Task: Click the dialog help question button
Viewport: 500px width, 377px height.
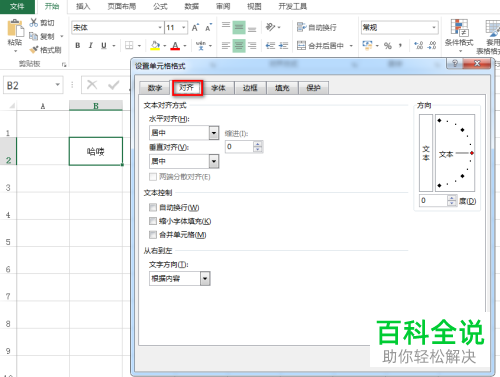Action: pyautogui.click(x=455, y=63)
